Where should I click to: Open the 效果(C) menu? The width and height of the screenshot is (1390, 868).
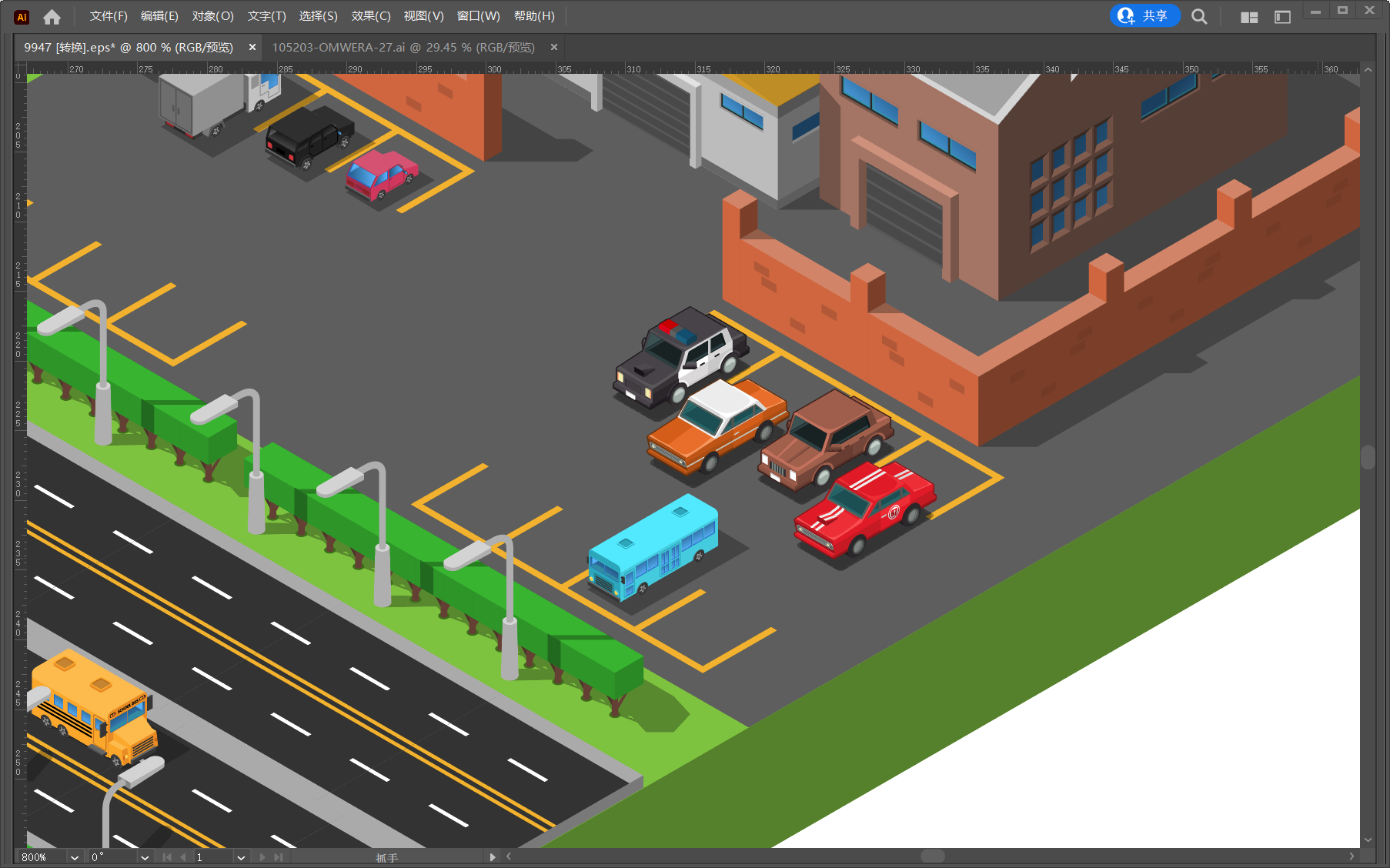coord(371,16)
